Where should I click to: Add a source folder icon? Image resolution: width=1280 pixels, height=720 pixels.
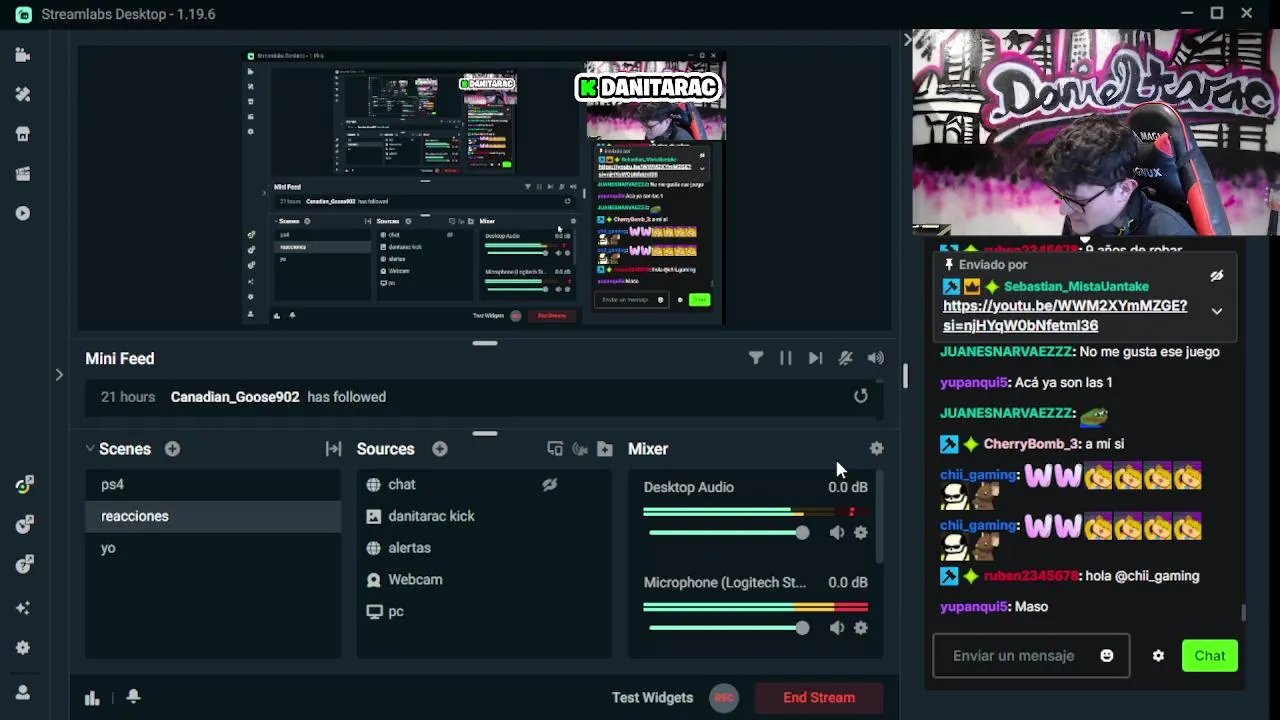pyautogui.click(x=604, y=449)
